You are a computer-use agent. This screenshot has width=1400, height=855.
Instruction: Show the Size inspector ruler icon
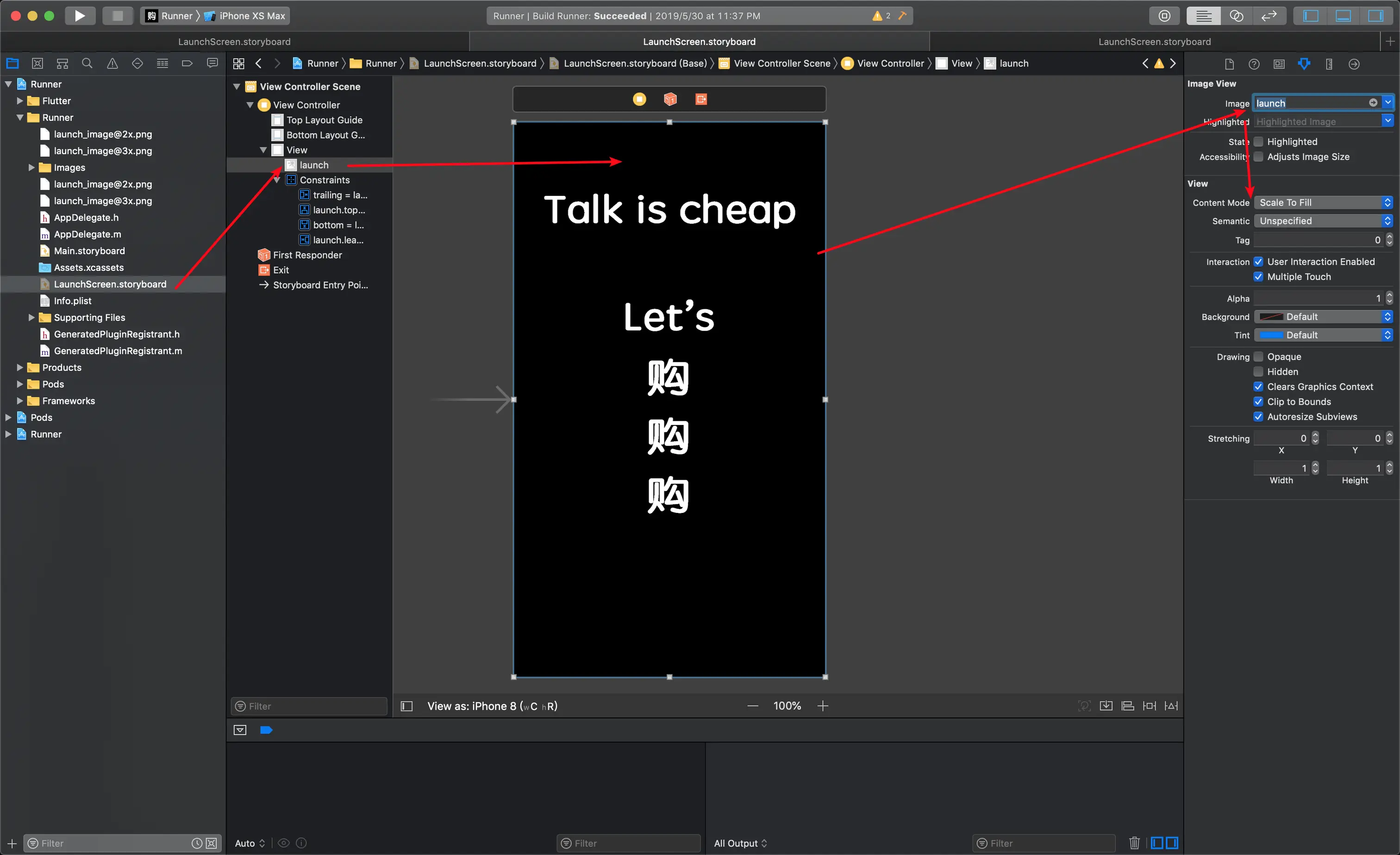pyautogui.click(x=1328, y=63)
